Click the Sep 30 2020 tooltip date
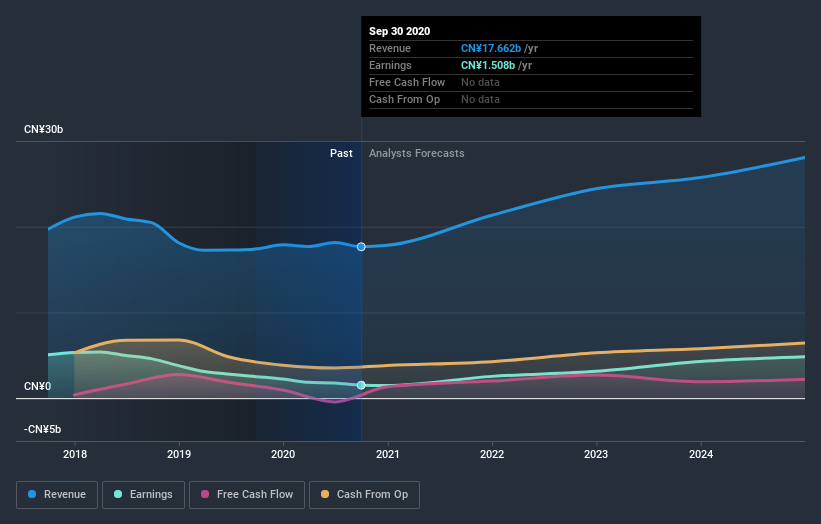Image resolution: width=821 pixels, height=524 pixels. (400, 31)
